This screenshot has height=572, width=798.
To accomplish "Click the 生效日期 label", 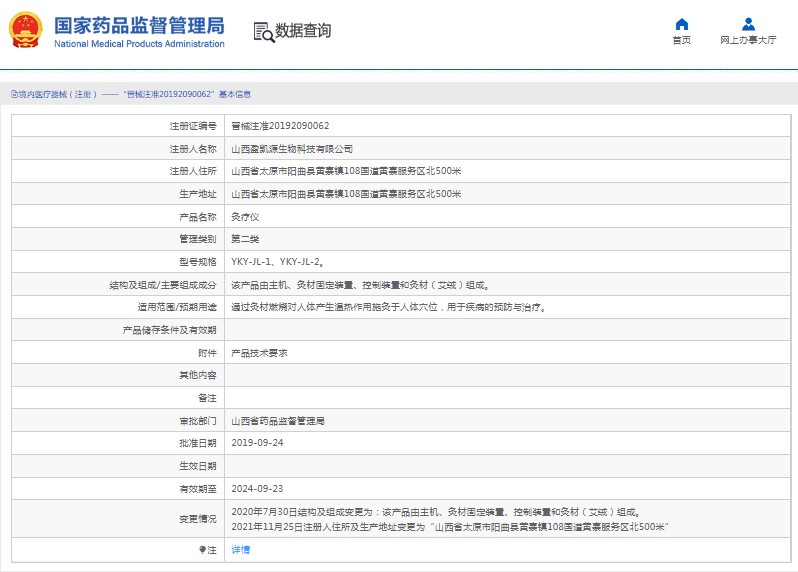I will coord(198,466).
